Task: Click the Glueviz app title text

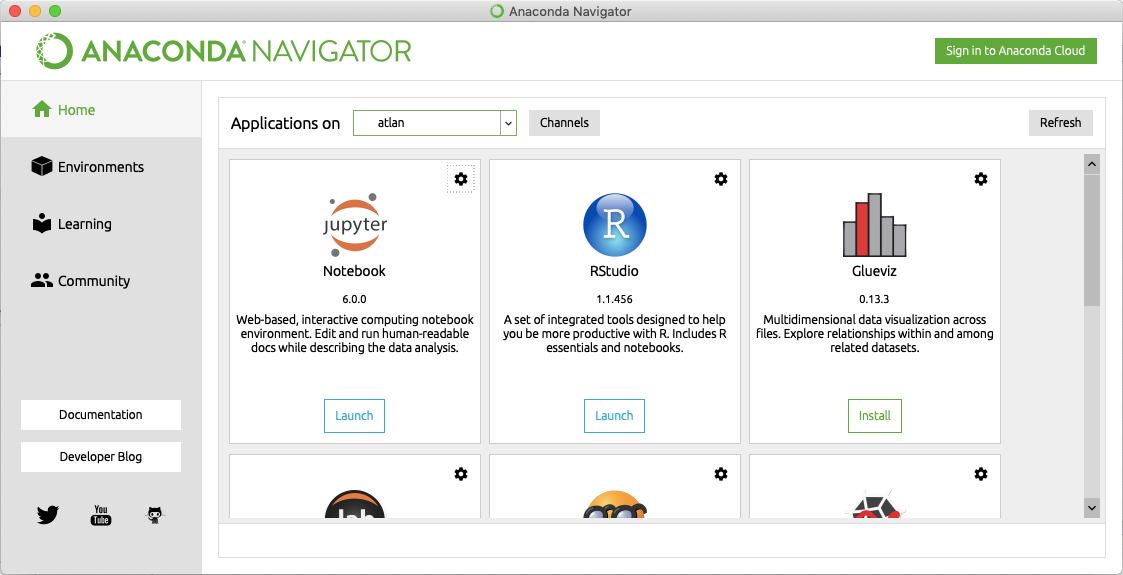Action: click(x=874, y=271)
